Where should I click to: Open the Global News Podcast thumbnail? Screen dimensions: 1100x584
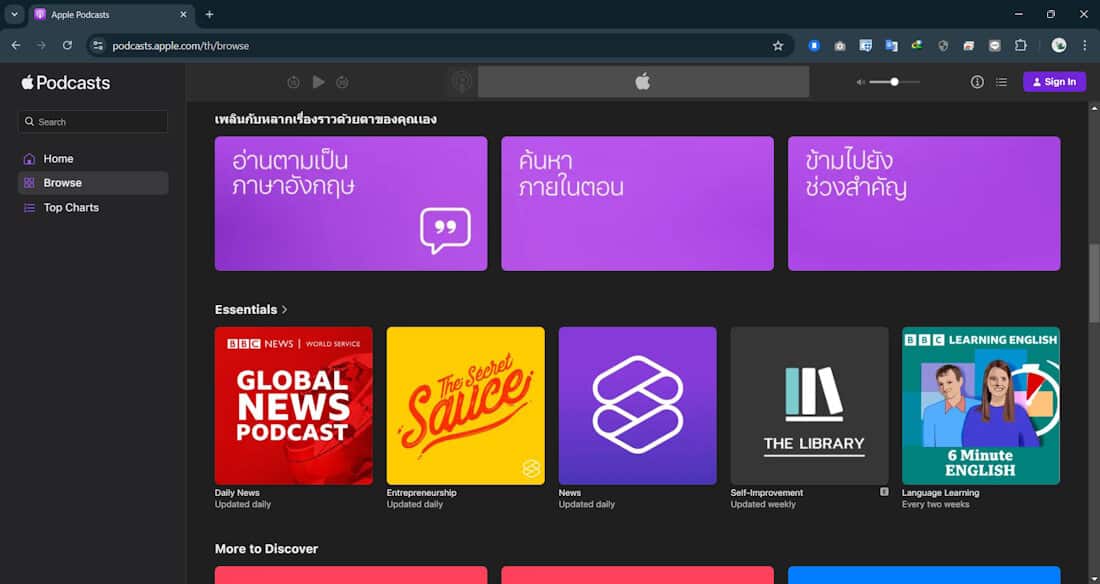[x=293, y=405]
